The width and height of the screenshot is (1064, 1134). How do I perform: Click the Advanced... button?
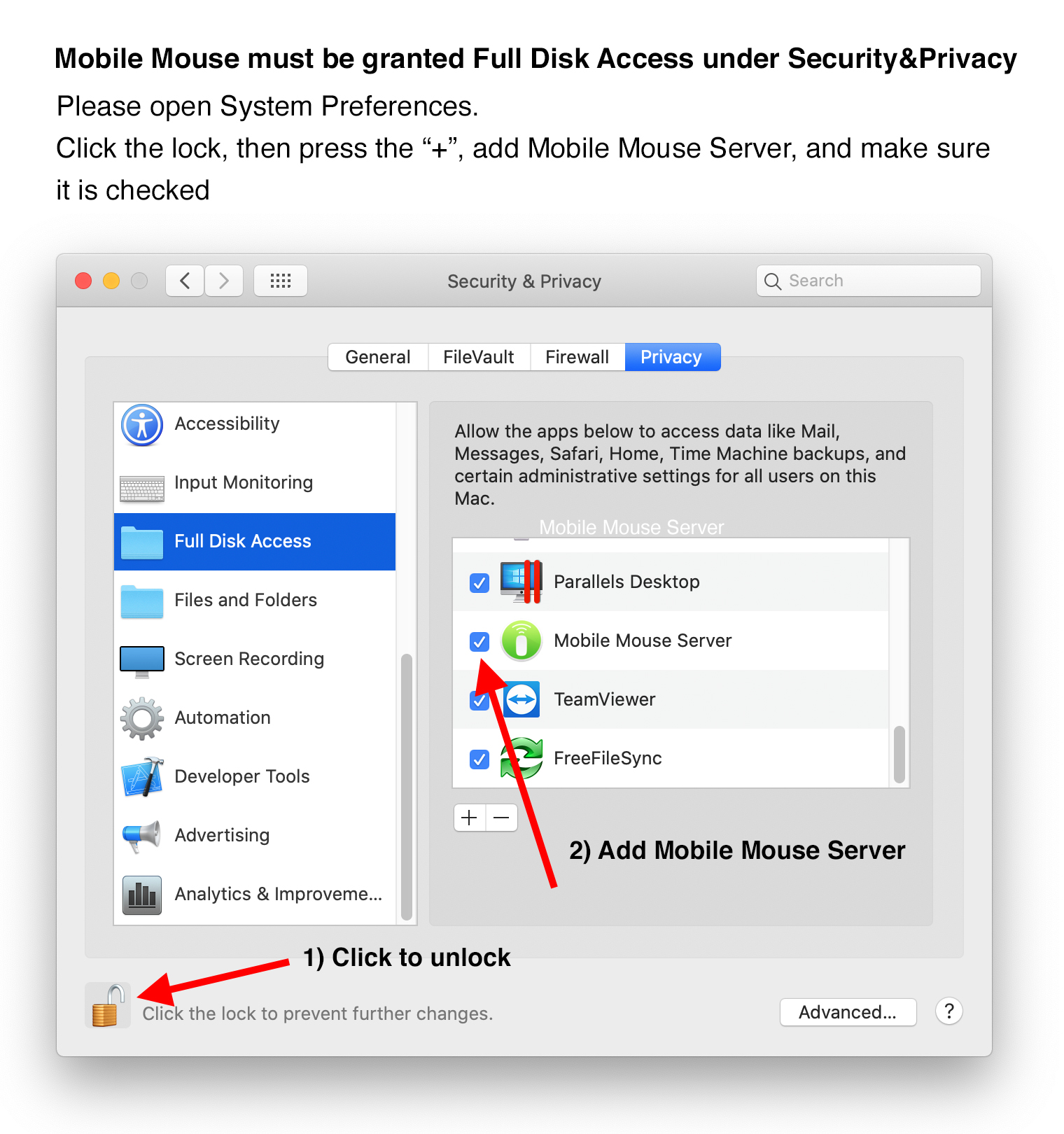pos(848,1012)
